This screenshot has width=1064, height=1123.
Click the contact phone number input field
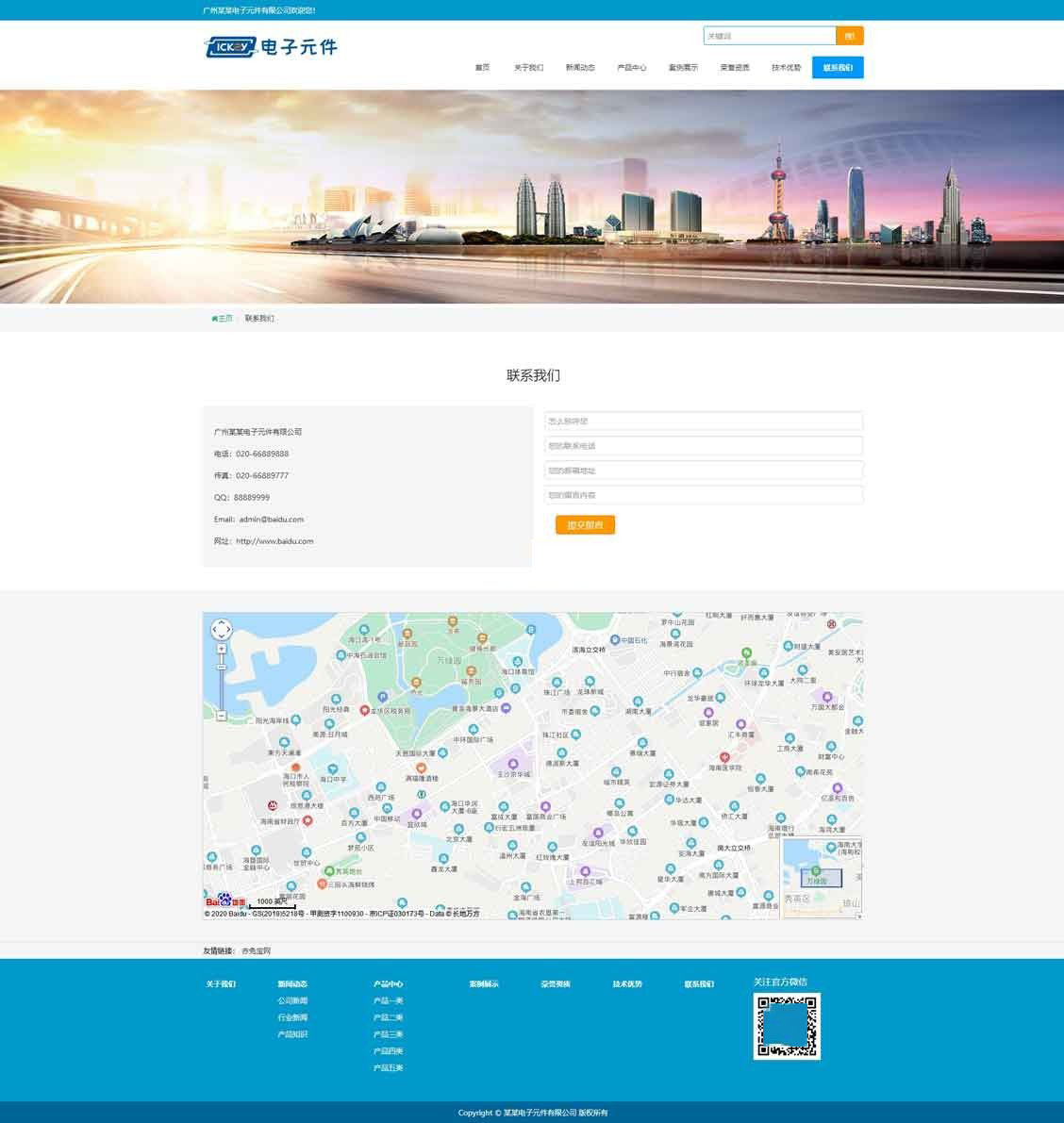[x=703, y=446]
